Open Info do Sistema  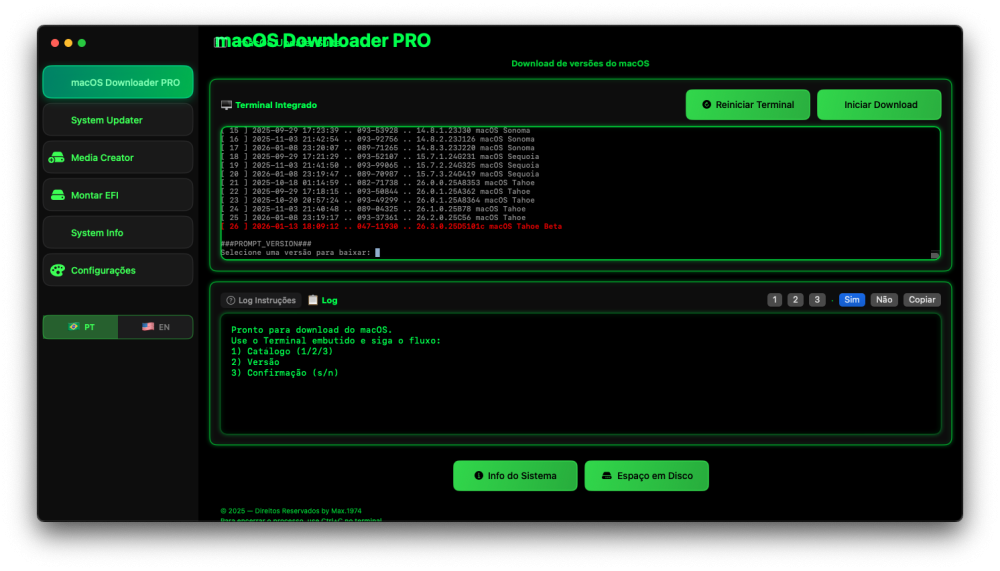(x=515, y=476)
